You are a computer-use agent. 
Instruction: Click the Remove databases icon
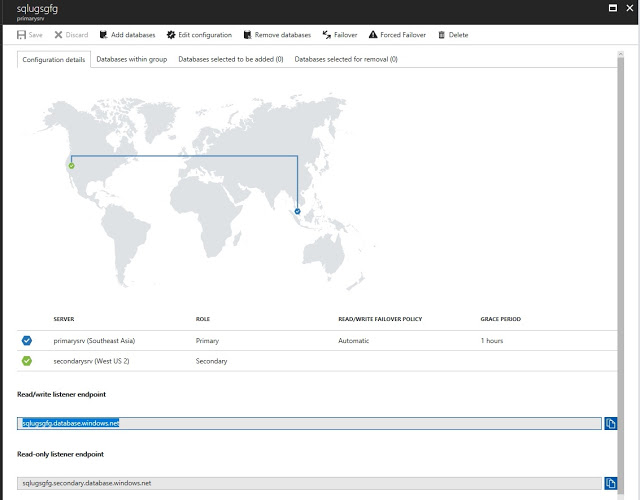247,35
